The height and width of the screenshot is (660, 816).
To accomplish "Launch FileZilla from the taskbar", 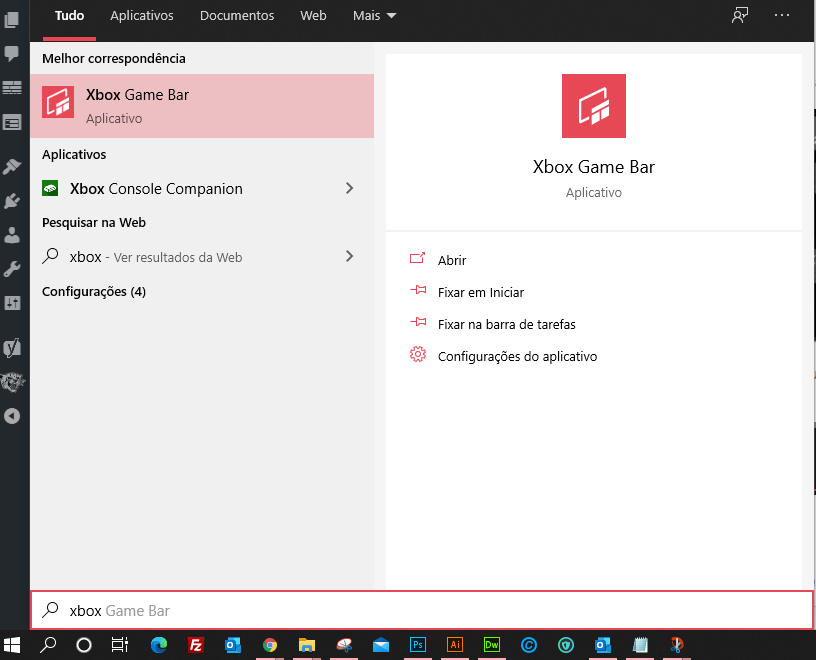I will tap(196, 645).
